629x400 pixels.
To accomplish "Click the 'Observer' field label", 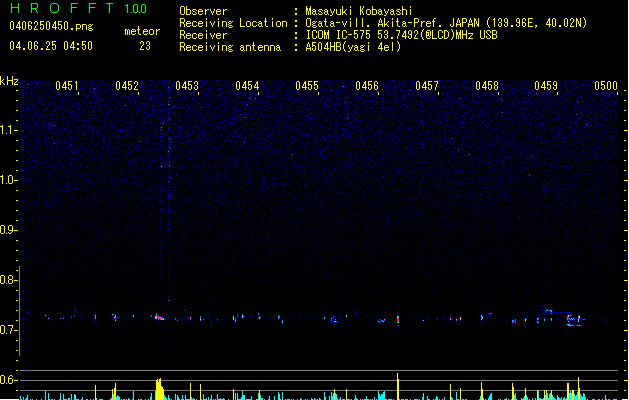I will point(203,11).
